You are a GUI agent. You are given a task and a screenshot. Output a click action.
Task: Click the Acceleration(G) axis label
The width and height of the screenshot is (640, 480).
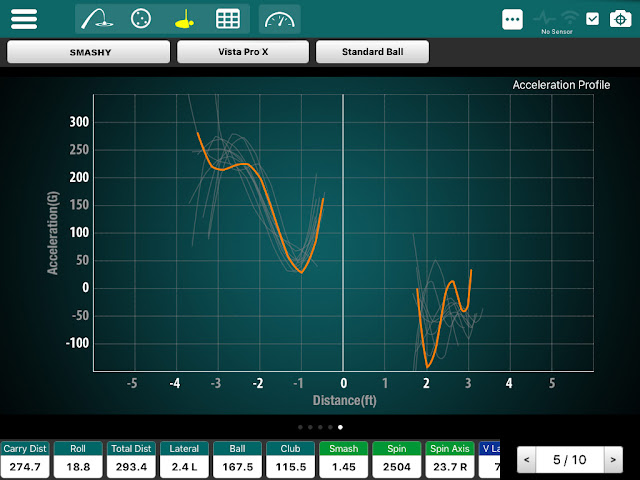click(x=53, y=233)
